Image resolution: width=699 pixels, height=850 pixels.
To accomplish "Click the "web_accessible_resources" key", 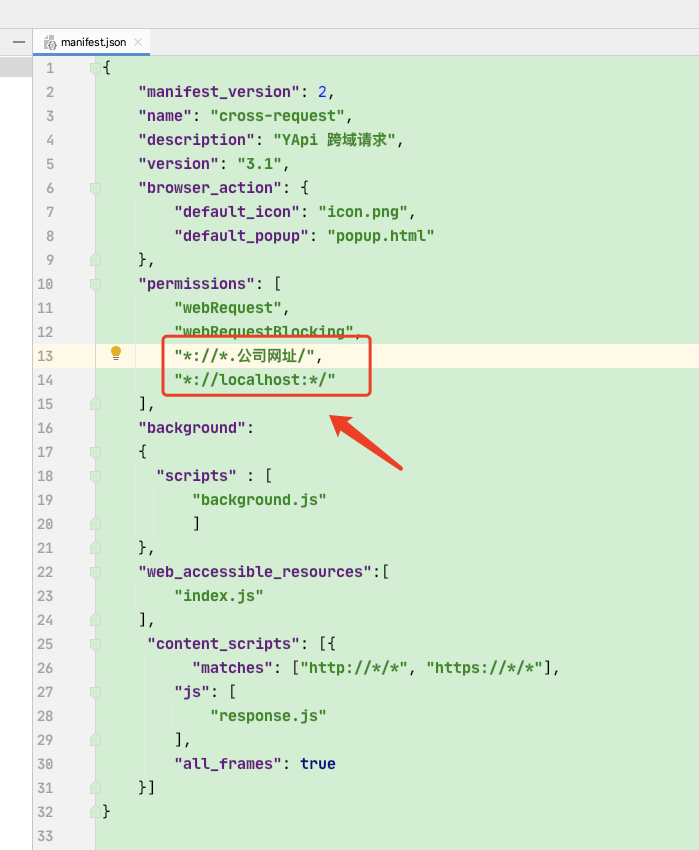I will tap(255, 572).
